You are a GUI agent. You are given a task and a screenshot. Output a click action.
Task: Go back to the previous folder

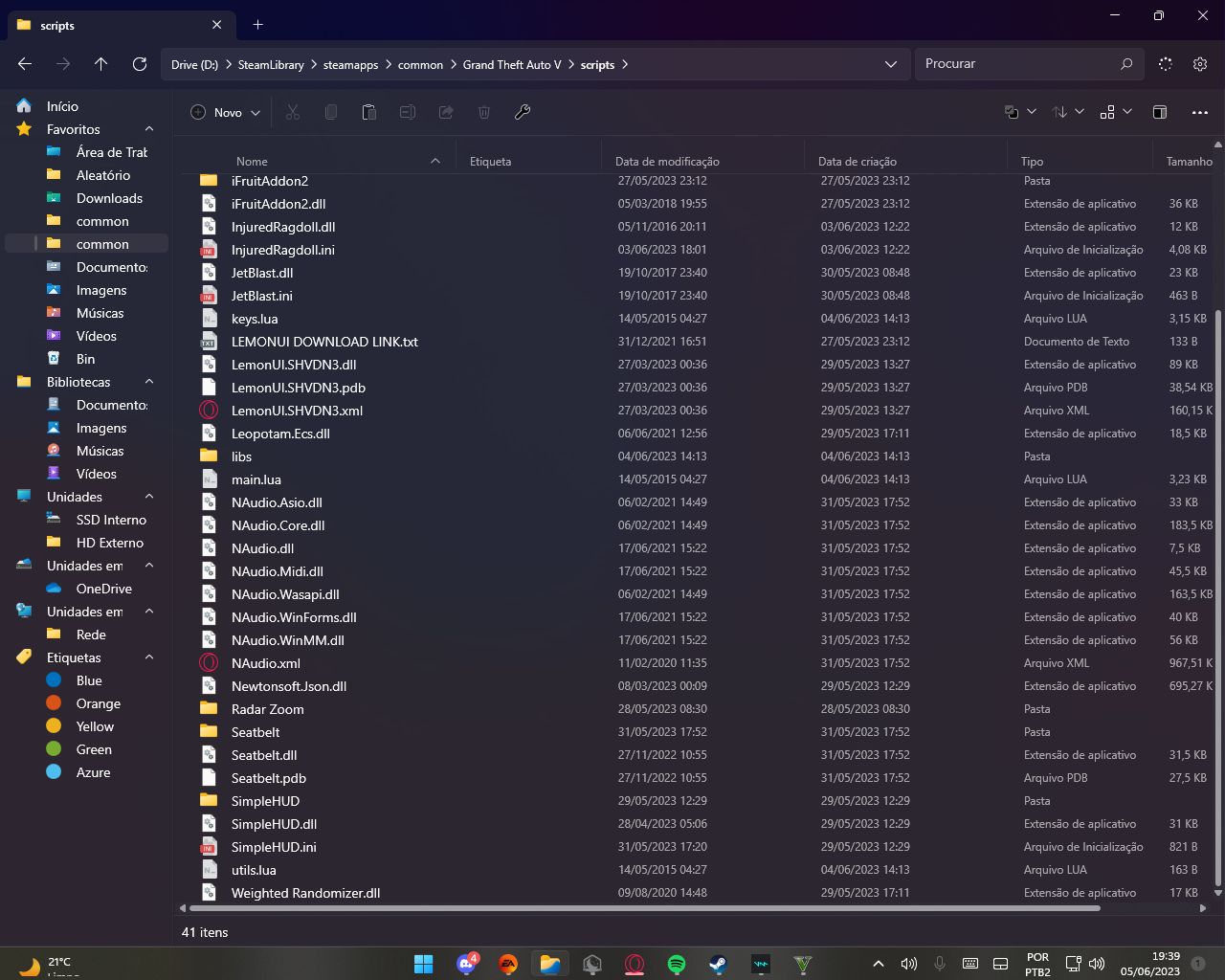(x=25, y=64)
